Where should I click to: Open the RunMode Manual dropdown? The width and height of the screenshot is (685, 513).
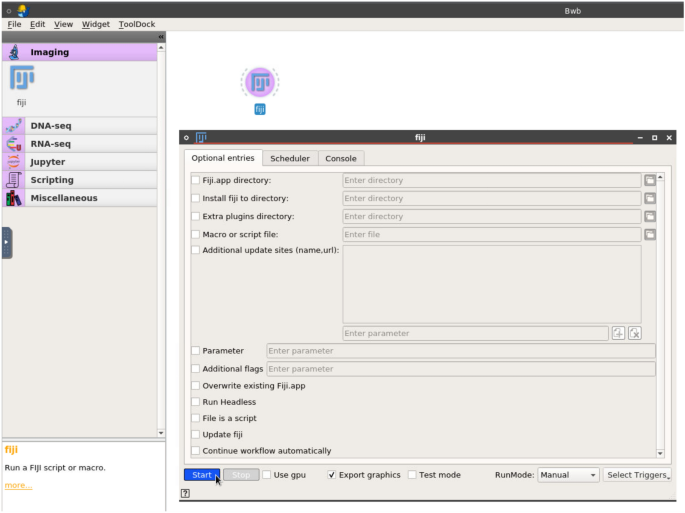567,475
